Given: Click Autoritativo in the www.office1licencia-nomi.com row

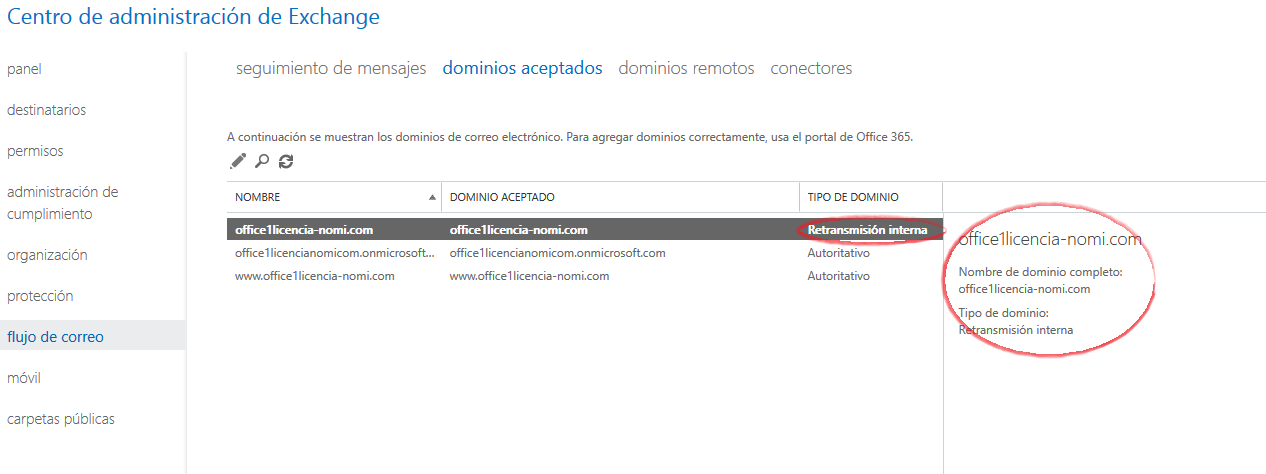Looking at the screenshot, I should click(838, 276).
